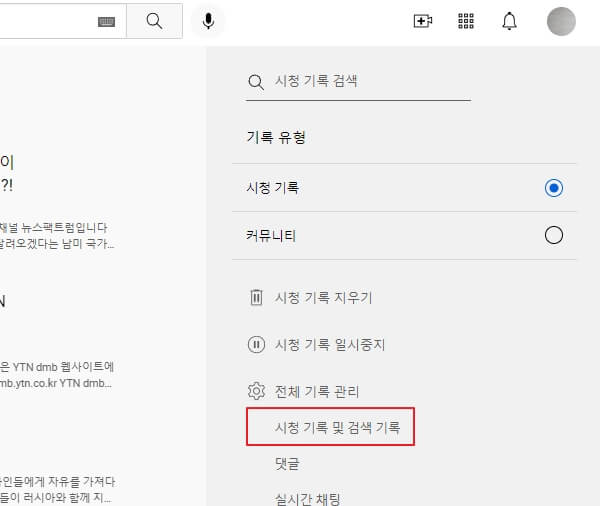Click the trash icon for 시청 기록 지우기
The height and width of the screenshot is (506, 600).
tap(256, 297)
